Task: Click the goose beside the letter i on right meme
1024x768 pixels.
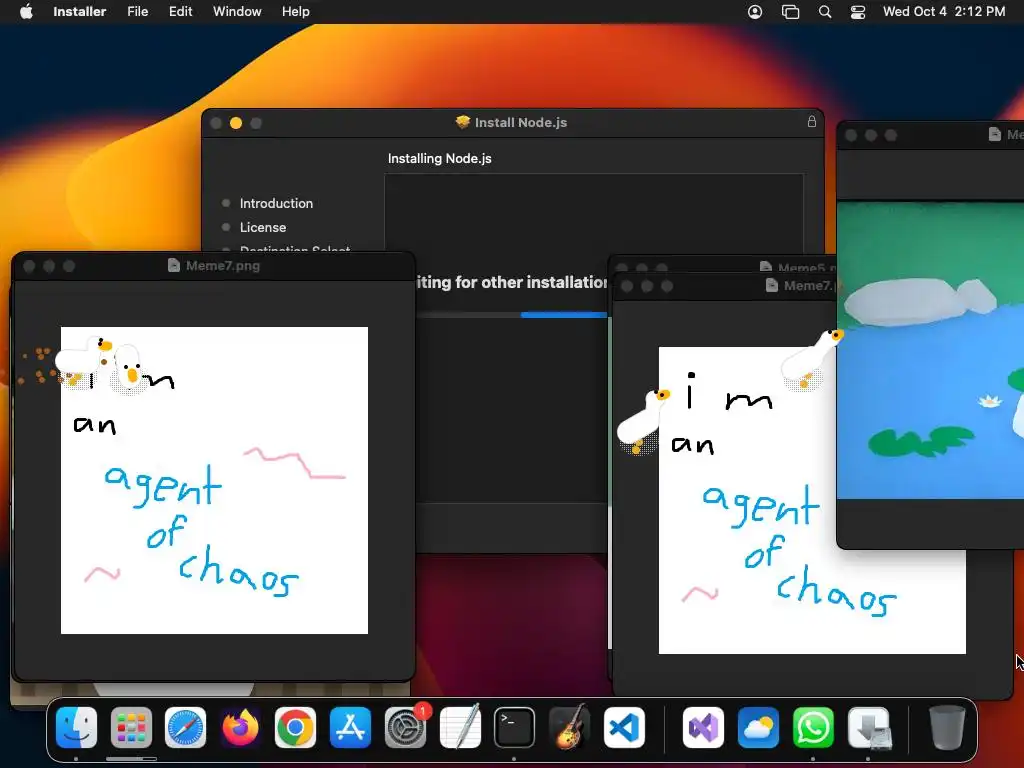Action: 643,421
